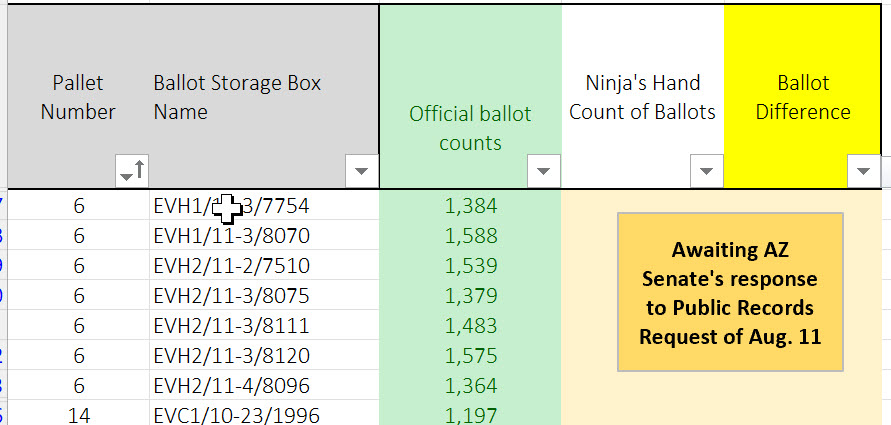Click box name EVH2/11-3/8075
Screen dimensions: 891x425
tap(231, 296)
